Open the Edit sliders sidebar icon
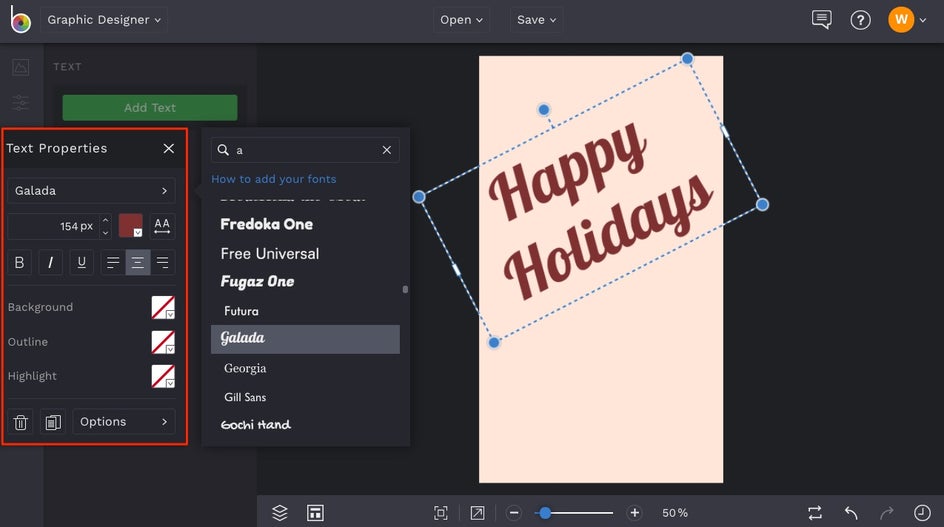The image size is (944, 527). [20, 102]
